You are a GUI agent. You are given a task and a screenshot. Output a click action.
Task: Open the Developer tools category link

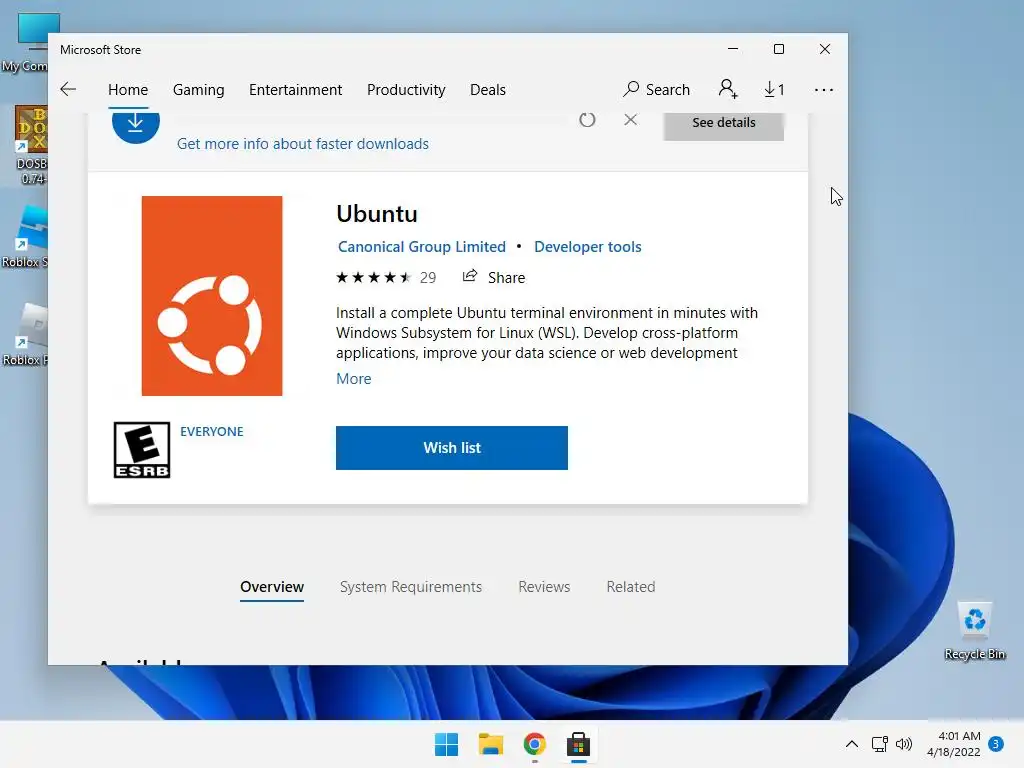coord(588,247)
